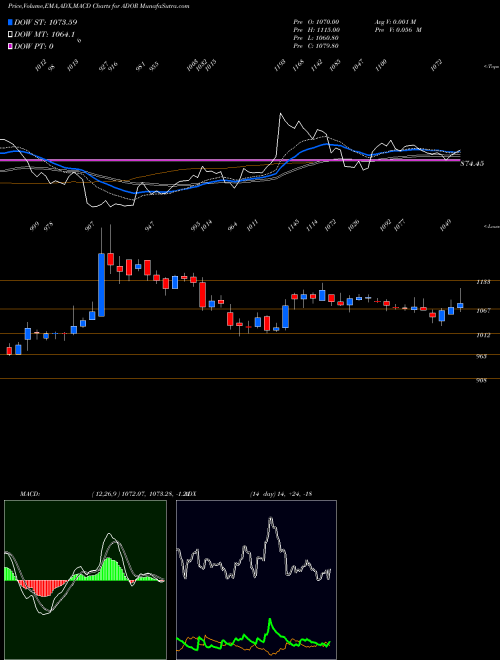Click the 1067 price level label
This screenshot has height=660, width=500.
pyautogui.click(x=484, y=311)
